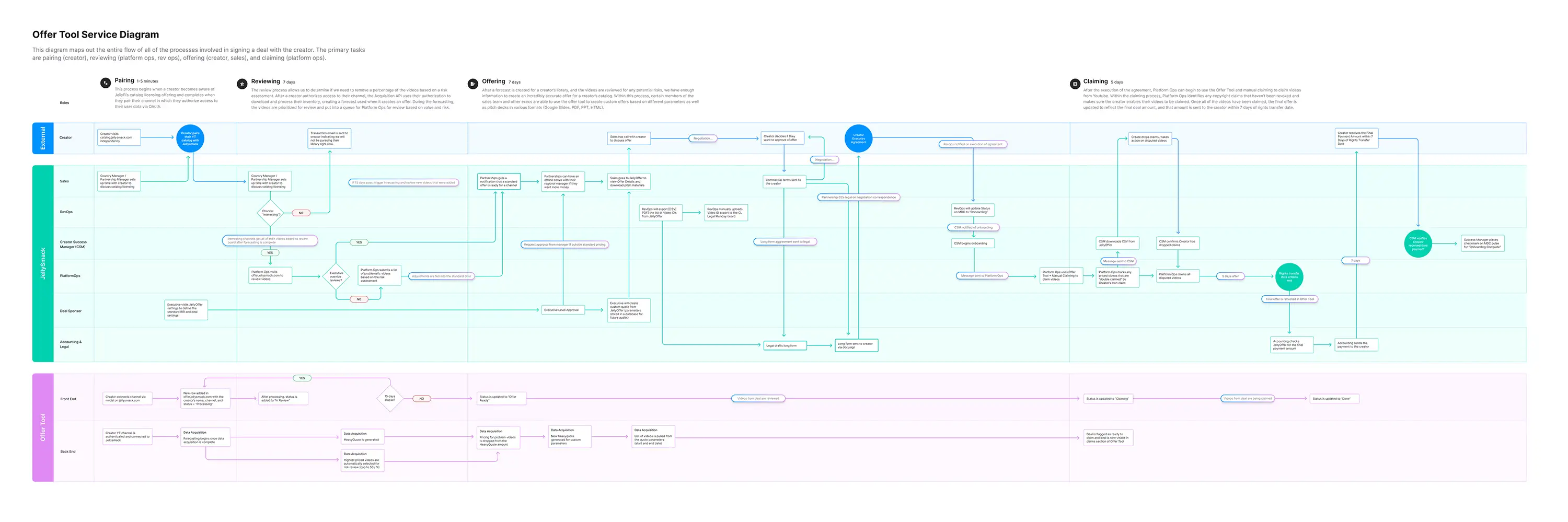
Task: Click the 'RevOps' role row label
Action: pyautogui.click(x=66, y=212)
